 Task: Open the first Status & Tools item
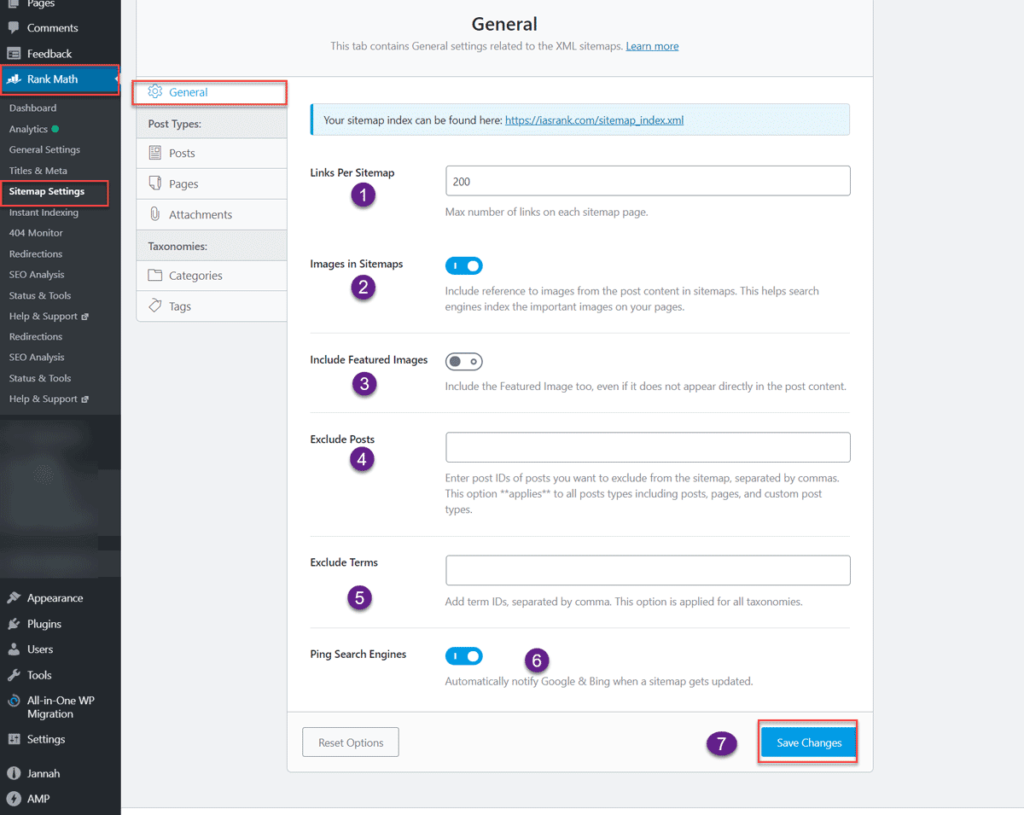[40, 295]
